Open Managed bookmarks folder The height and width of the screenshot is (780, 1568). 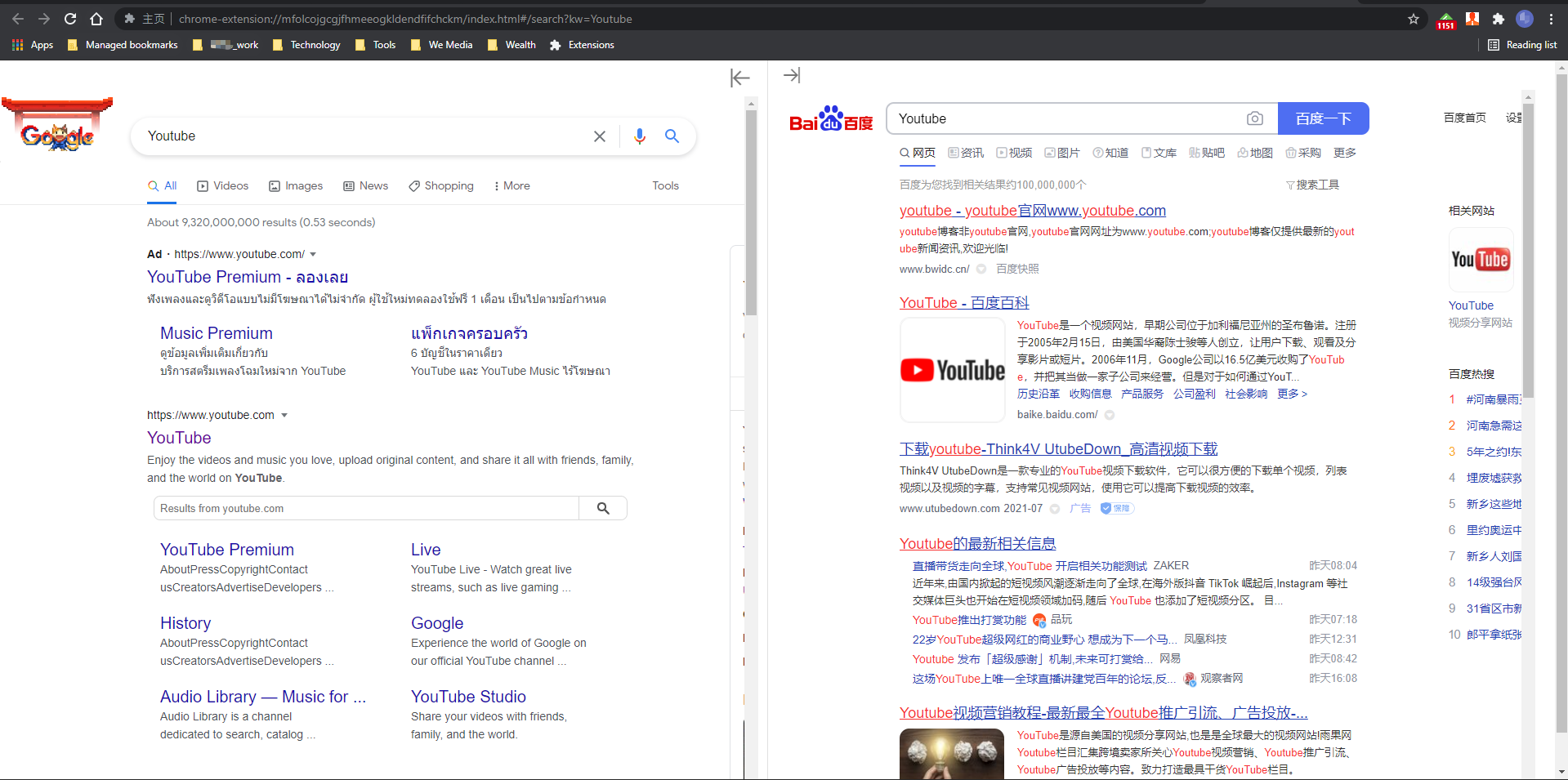pyautogui.click(x=123, y=45)
